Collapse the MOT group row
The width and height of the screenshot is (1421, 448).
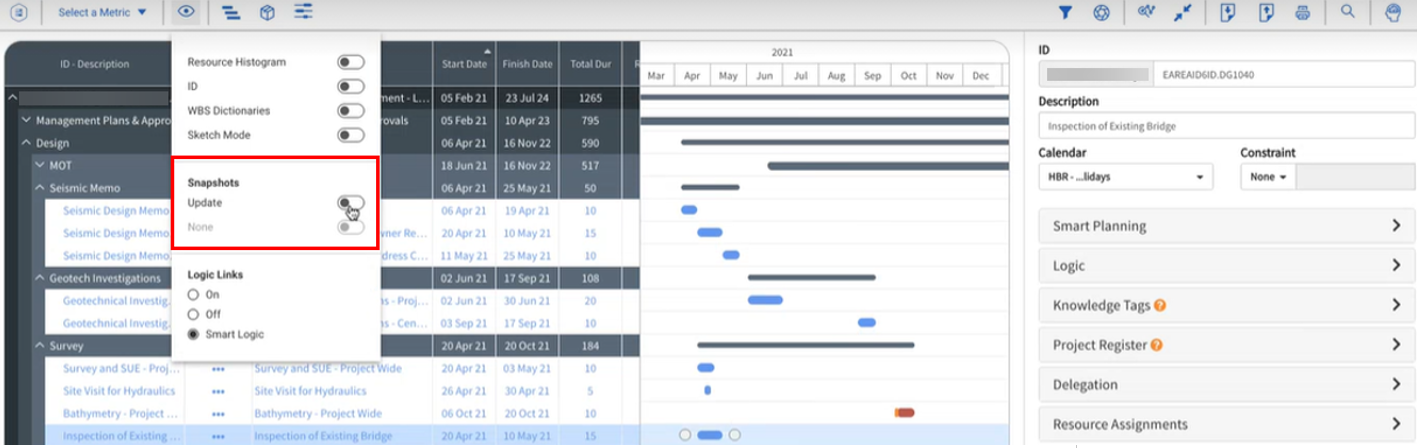[x=40, y=165]
